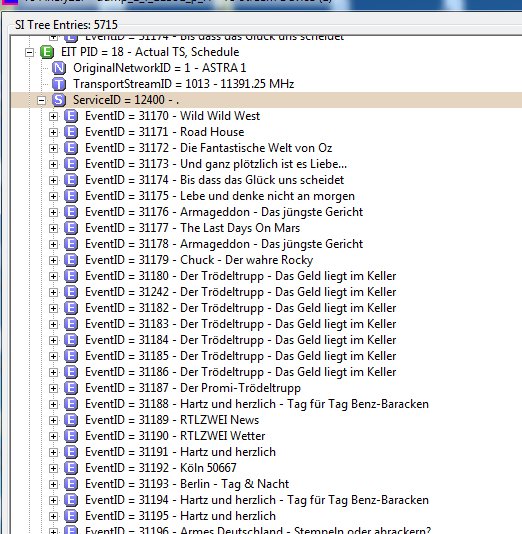Click the E icon for event 31176
This screenshot has width=522, height=534.
71,212
